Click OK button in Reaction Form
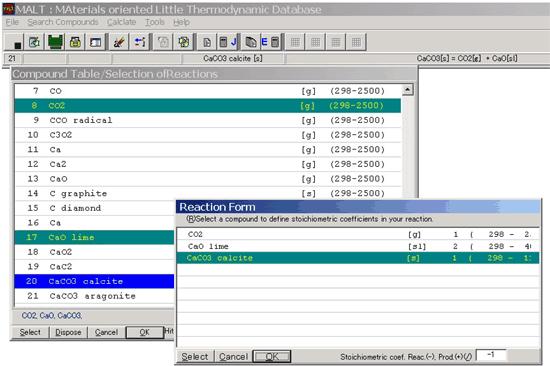The height and width of the screenshot is (366, 550). click(272, 357)
